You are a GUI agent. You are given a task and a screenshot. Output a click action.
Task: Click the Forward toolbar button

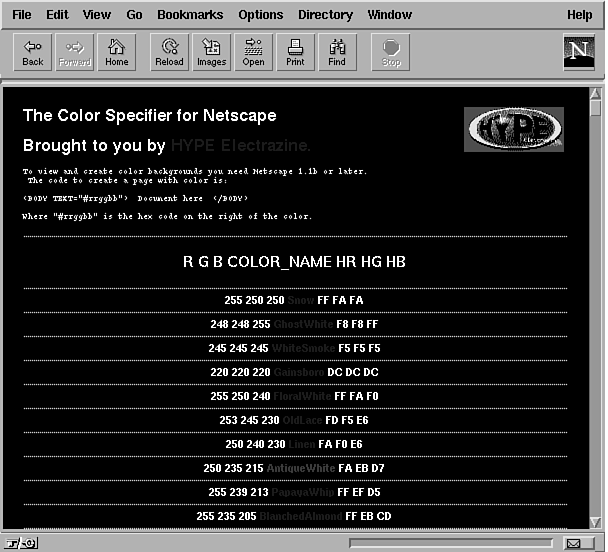[75, 52]
